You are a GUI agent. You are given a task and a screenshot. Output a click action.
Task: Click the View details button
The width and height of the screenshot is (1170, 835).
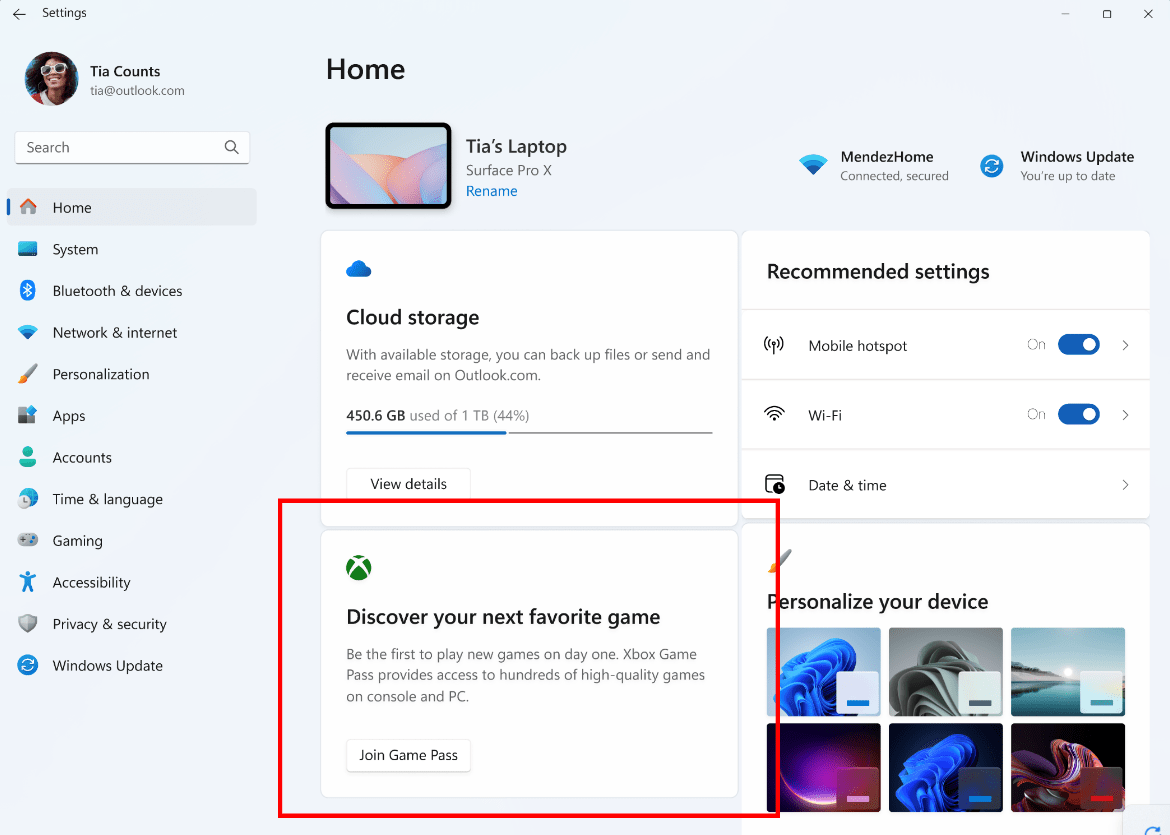[408, 484]
